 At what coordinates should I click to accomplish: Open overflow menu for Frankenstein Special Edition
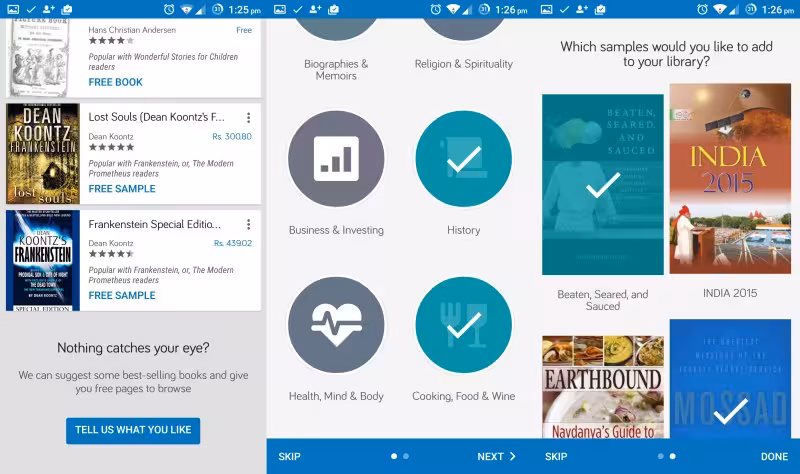pos(248,224)
